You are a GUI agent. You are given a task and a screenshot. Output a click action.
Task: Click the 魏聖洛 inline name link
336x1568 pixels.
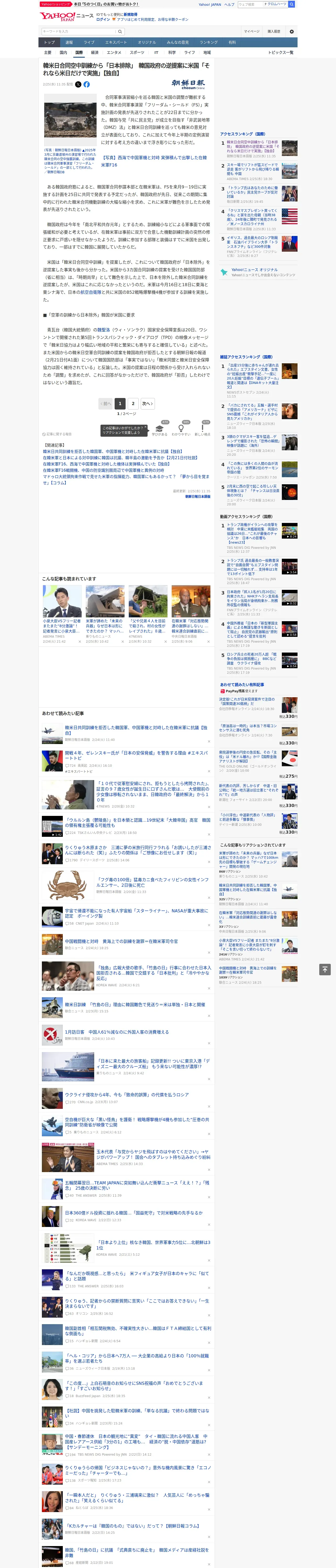tap(104, 330)
